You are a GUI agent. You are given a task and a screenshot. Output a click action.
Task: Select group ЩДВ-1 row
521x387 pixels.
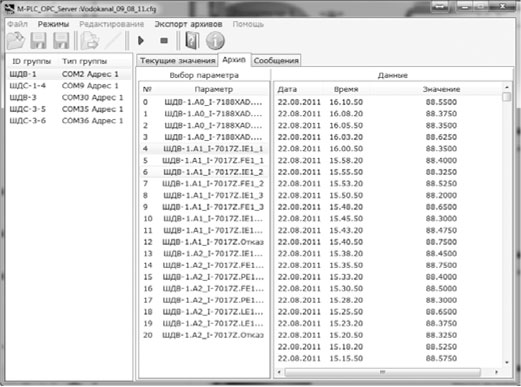[69, 74]
